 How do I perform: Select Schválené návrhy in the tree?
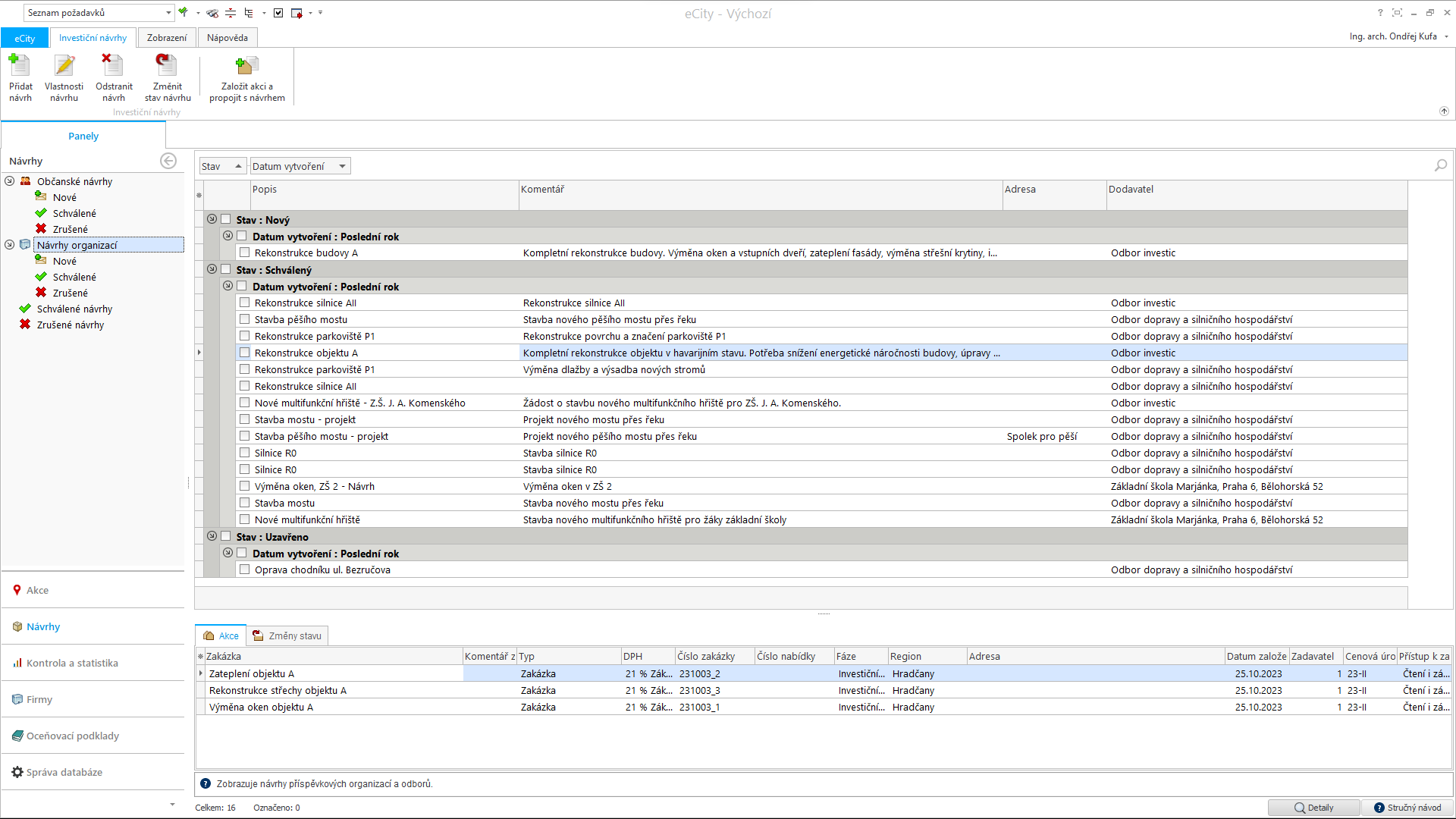point(74,309)
